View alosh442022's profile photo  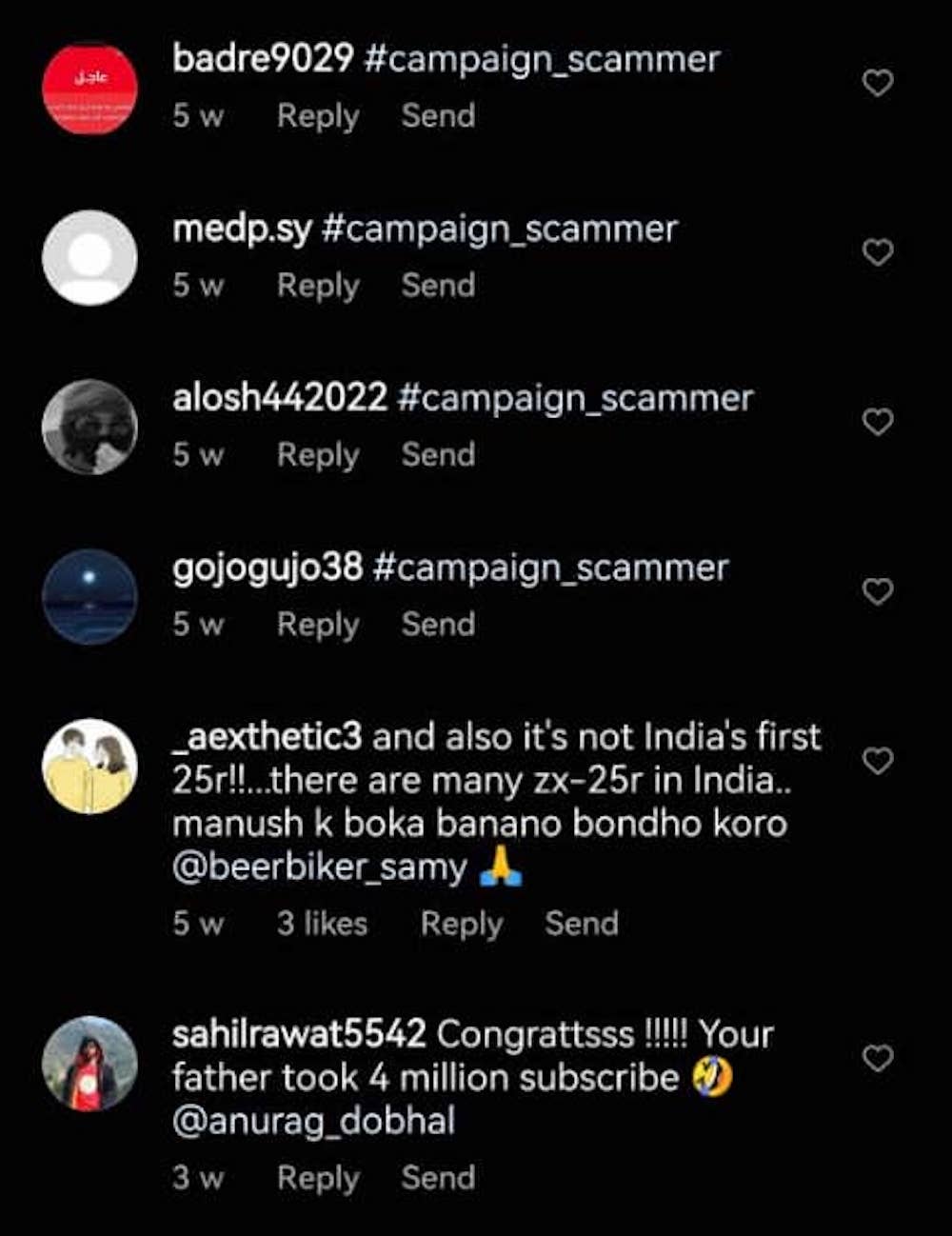(x=89, y=428)
